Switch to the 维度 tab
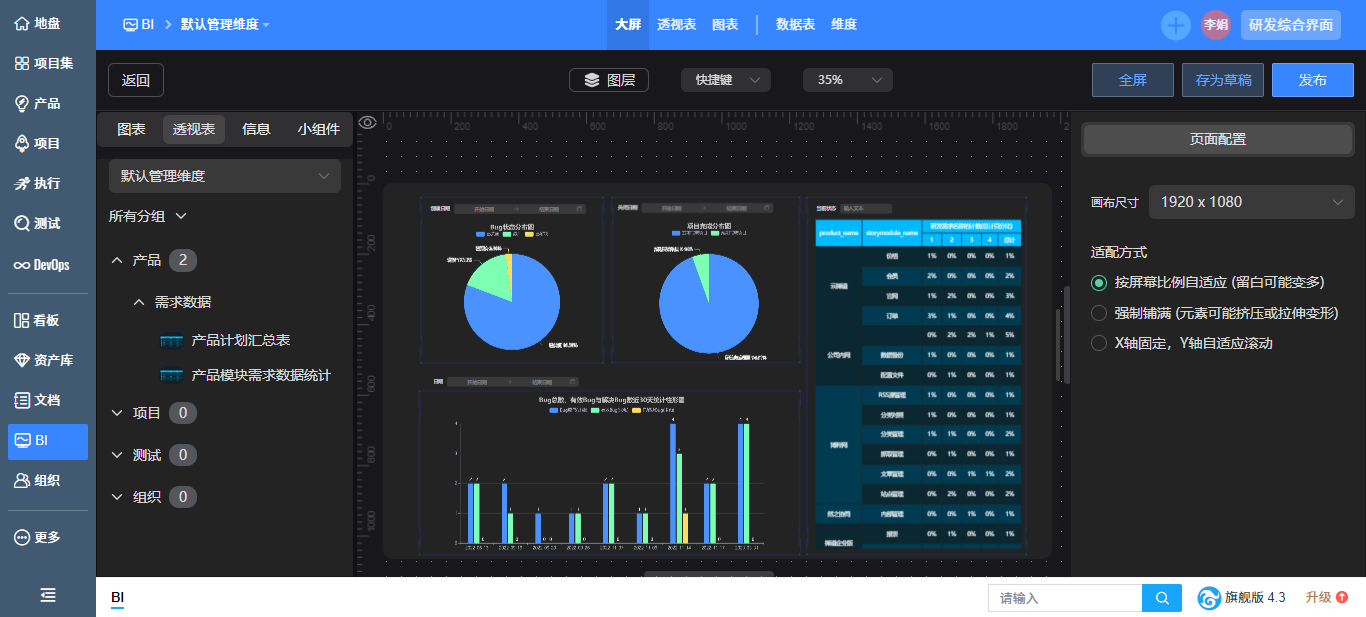 pos(844,25)
